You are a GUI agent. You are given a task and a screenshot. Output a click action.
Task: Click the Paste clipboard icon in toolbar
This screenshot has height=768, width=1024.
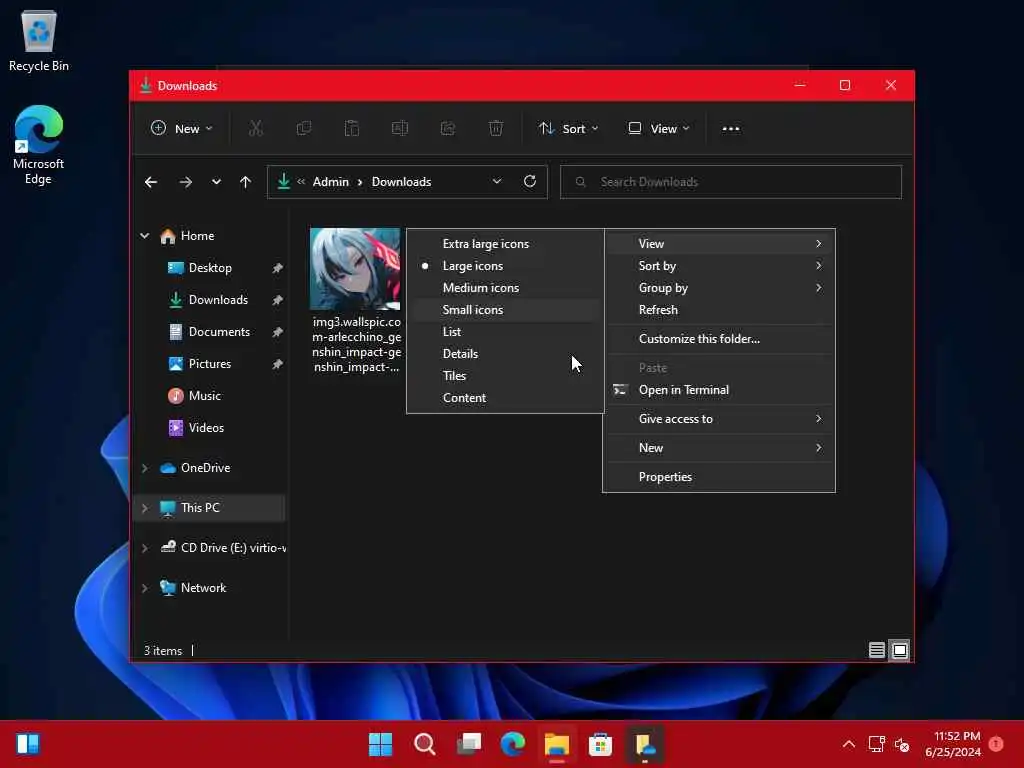352,129
